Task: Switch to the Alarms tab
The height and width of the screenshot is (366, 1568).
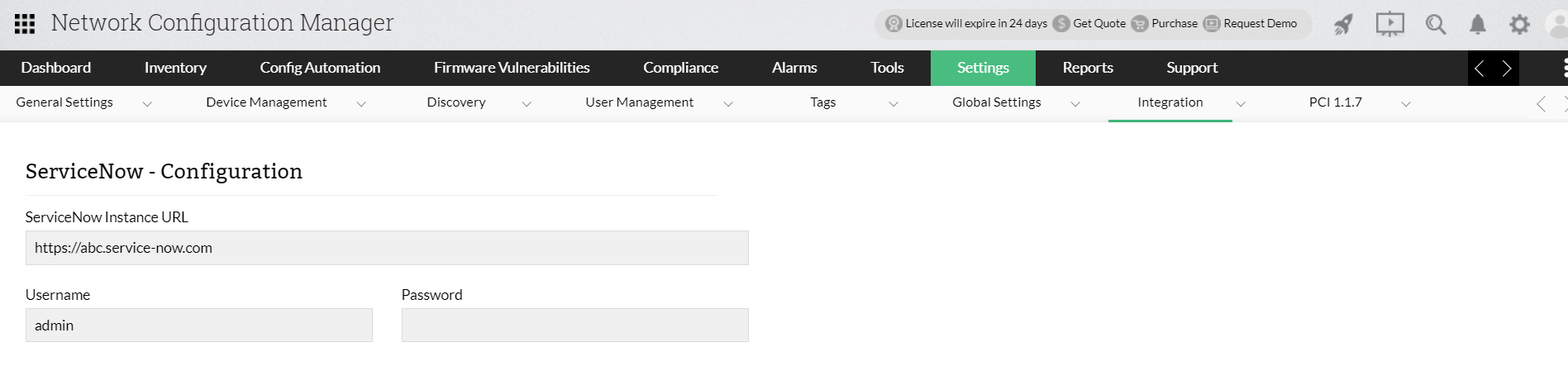Action: click(794, 68)
